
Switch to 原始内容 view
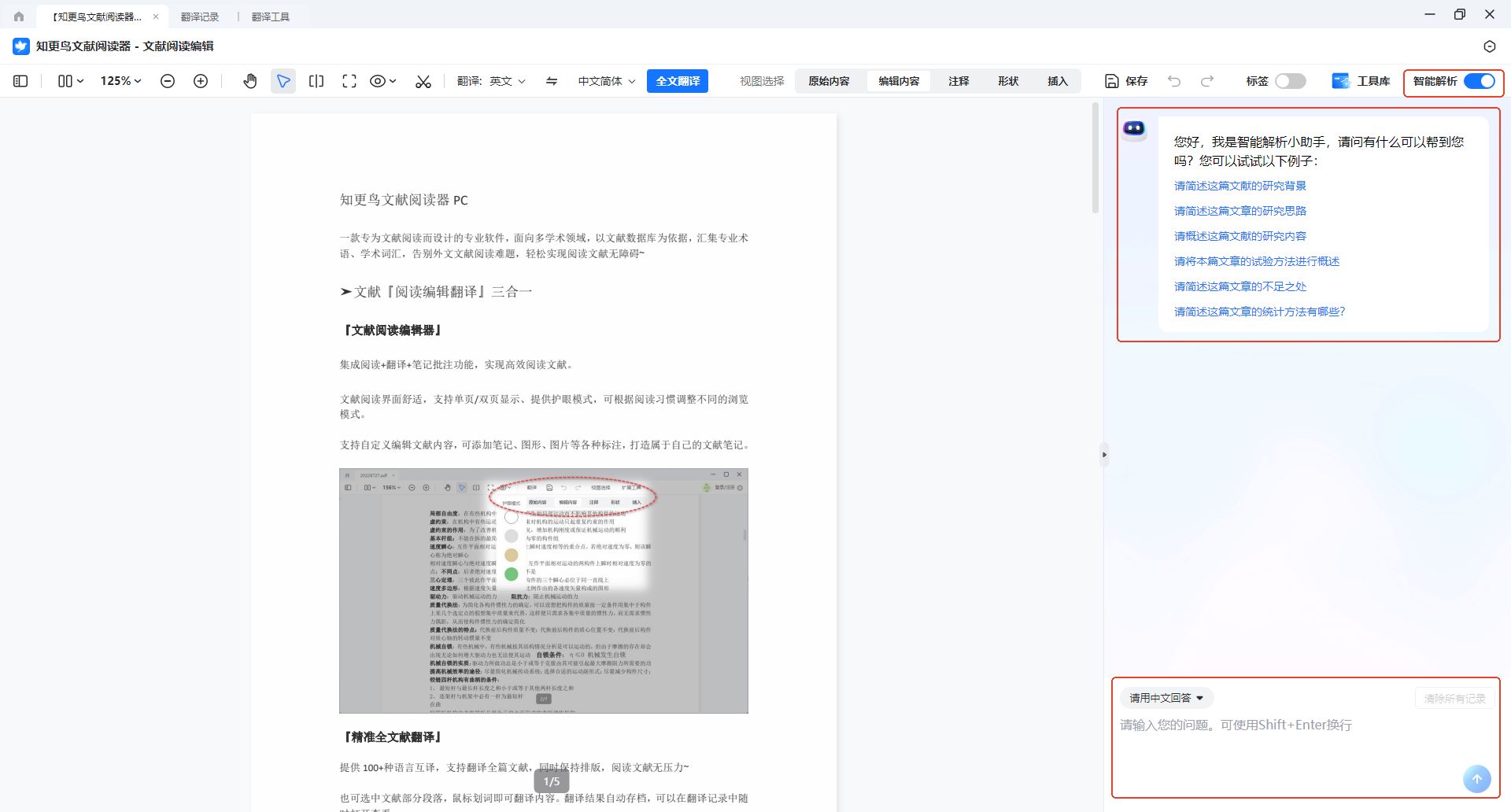tap(829, 81)
